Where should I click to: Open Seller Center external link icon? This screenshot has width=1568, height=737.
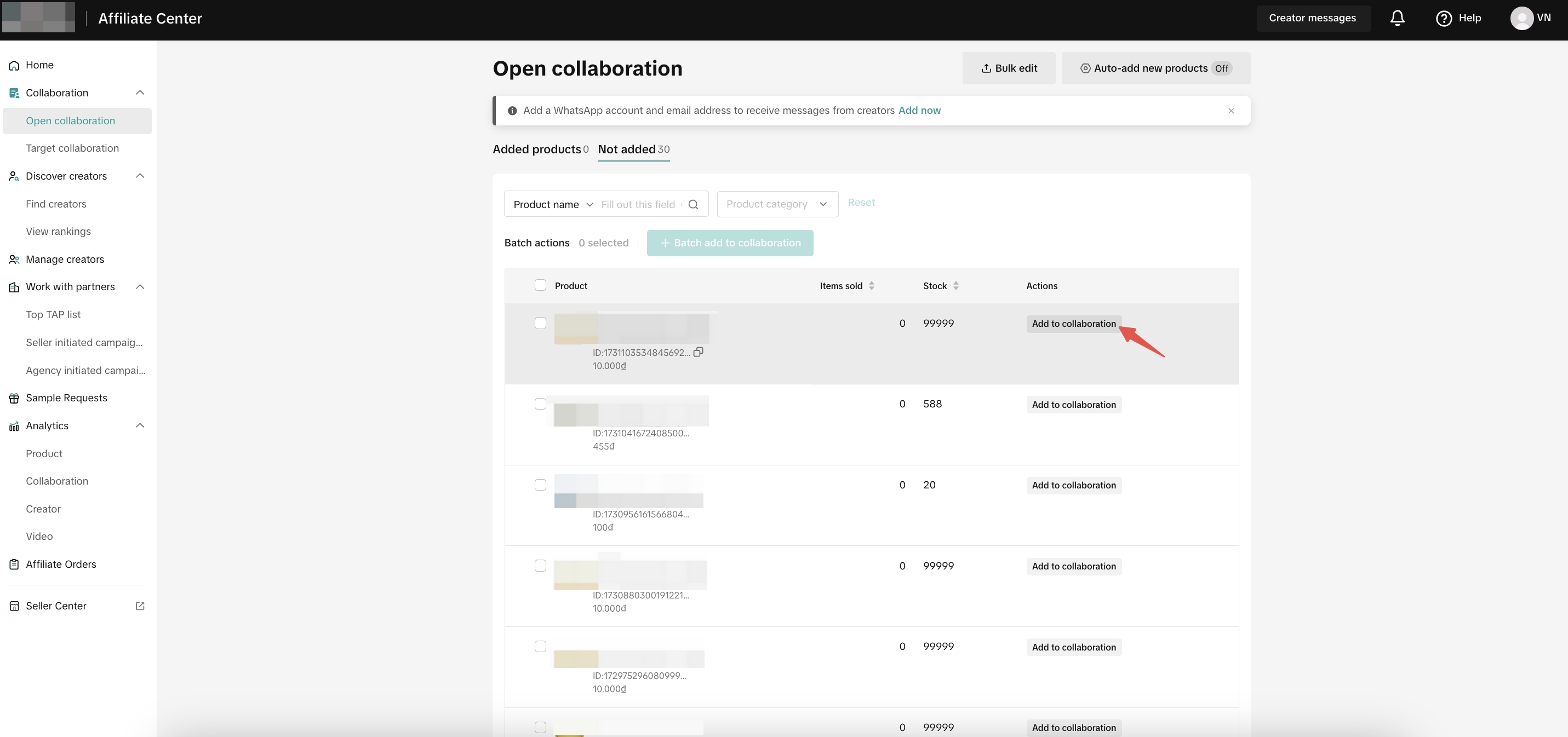click(x=140, y=606)
